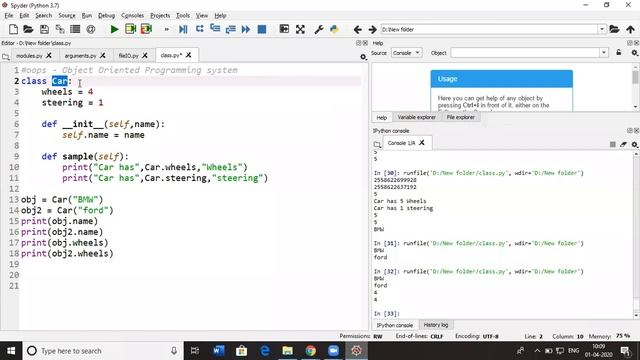Go to parent directory up-arrow icon
The height and width of the screenshot is (360, 640).
tap(631, 29)
